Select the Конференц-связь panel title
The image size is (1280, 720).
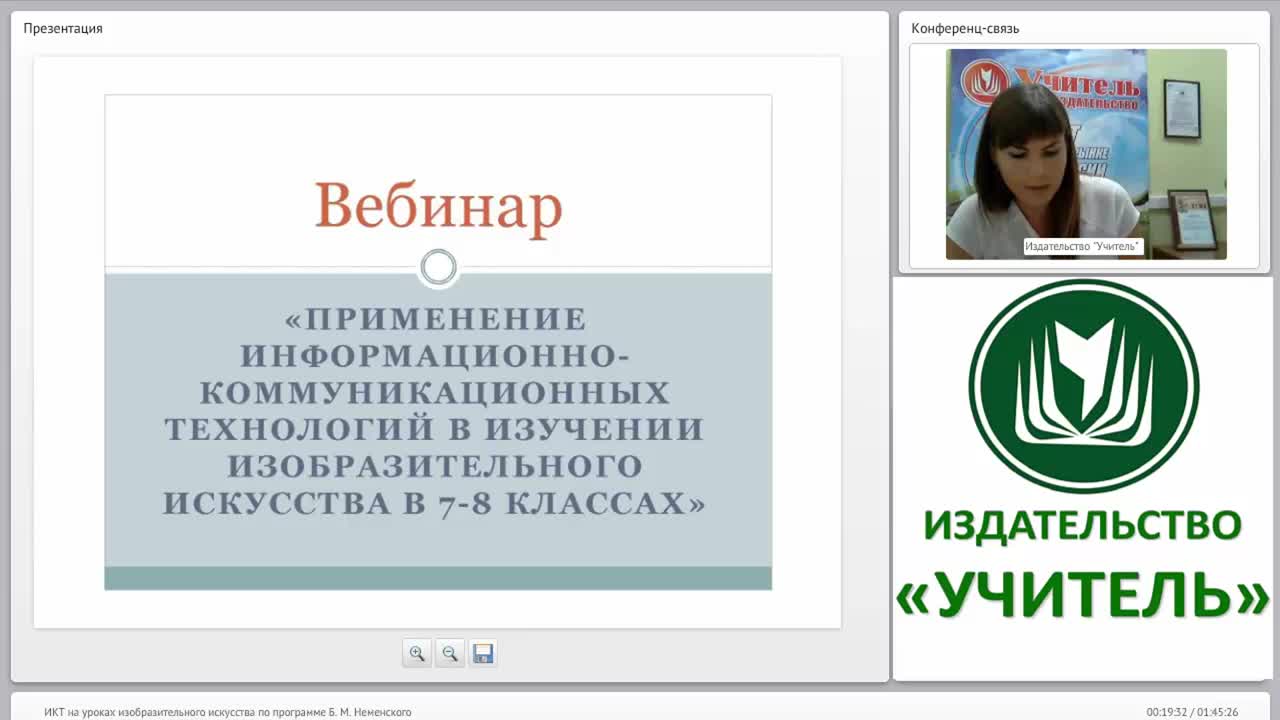965,28
